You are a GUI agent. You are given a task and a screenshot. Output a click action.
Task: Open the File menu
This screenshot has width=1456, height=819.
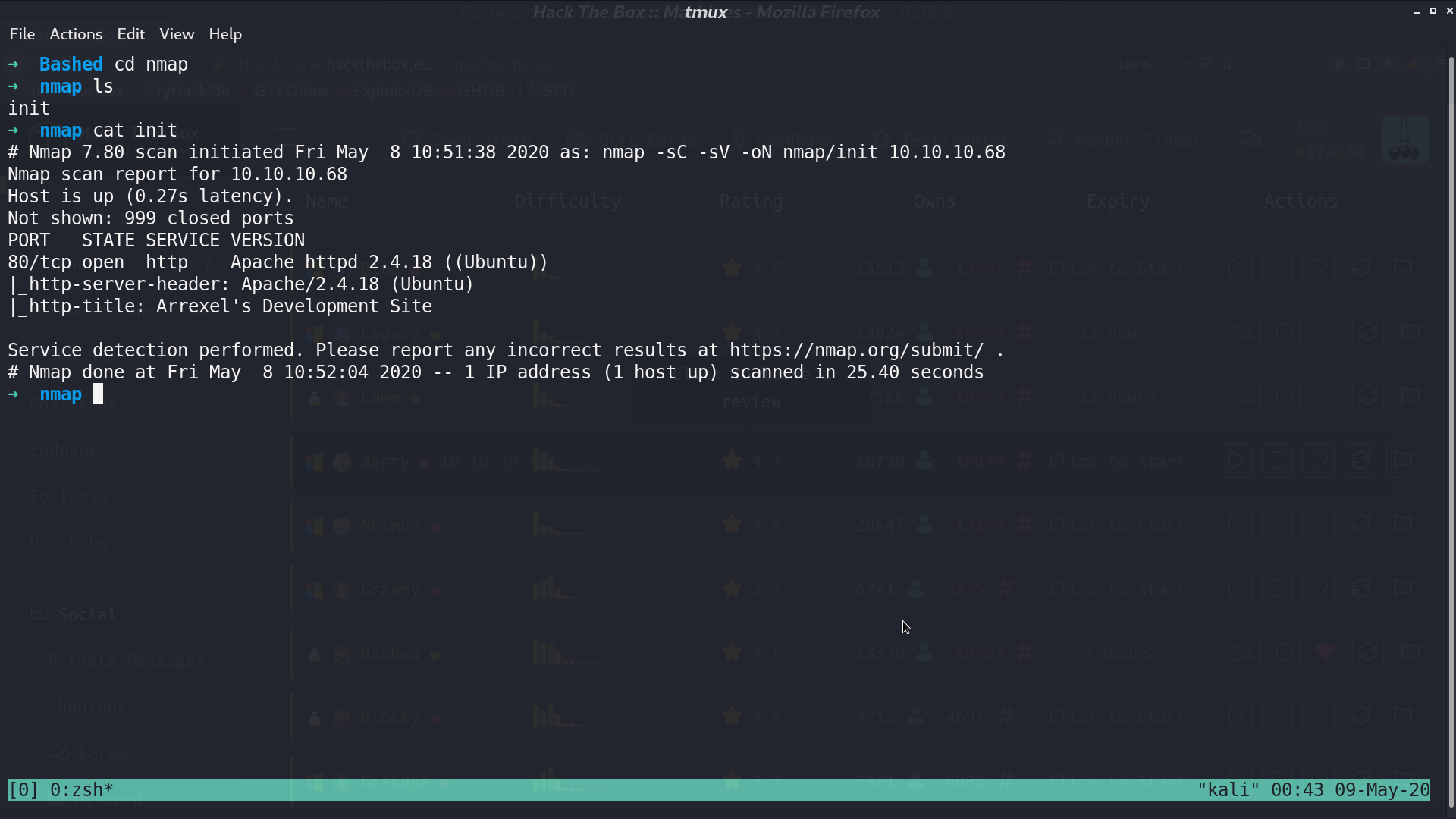pyautogui.click(x=22, y=34)
